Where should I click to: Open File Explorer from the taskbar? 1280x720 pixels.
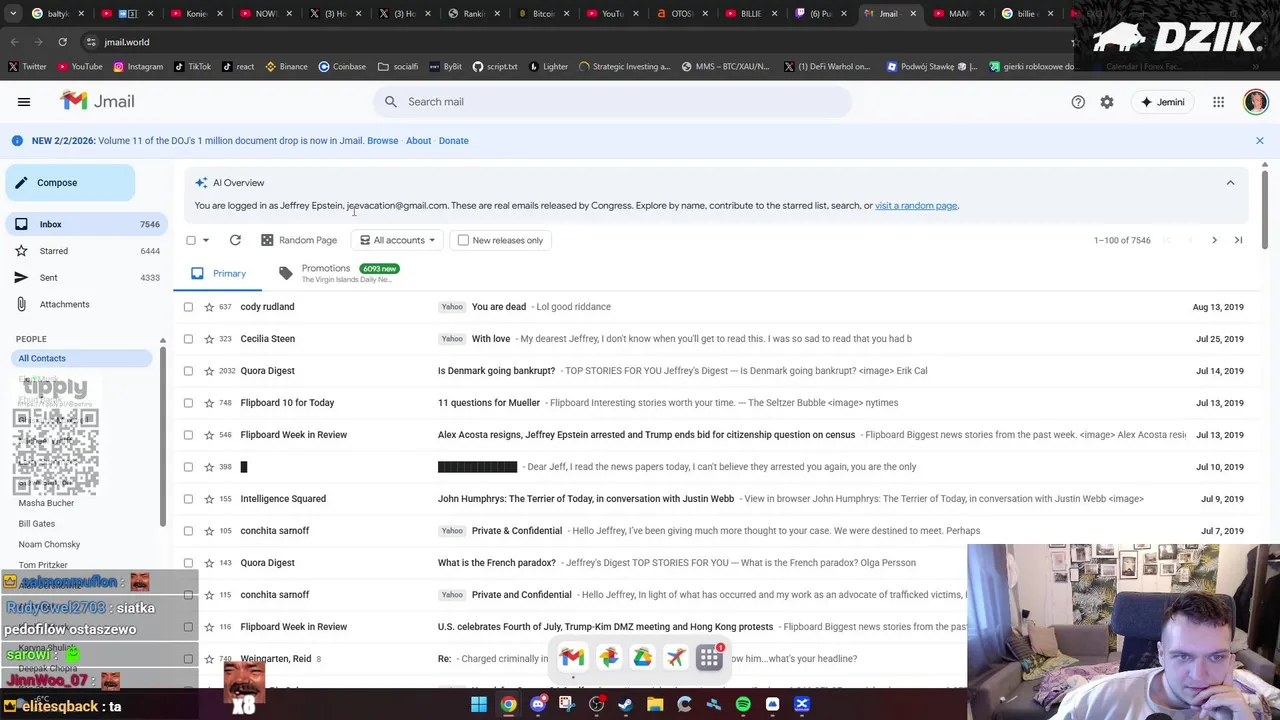click(x=655, y=704)
